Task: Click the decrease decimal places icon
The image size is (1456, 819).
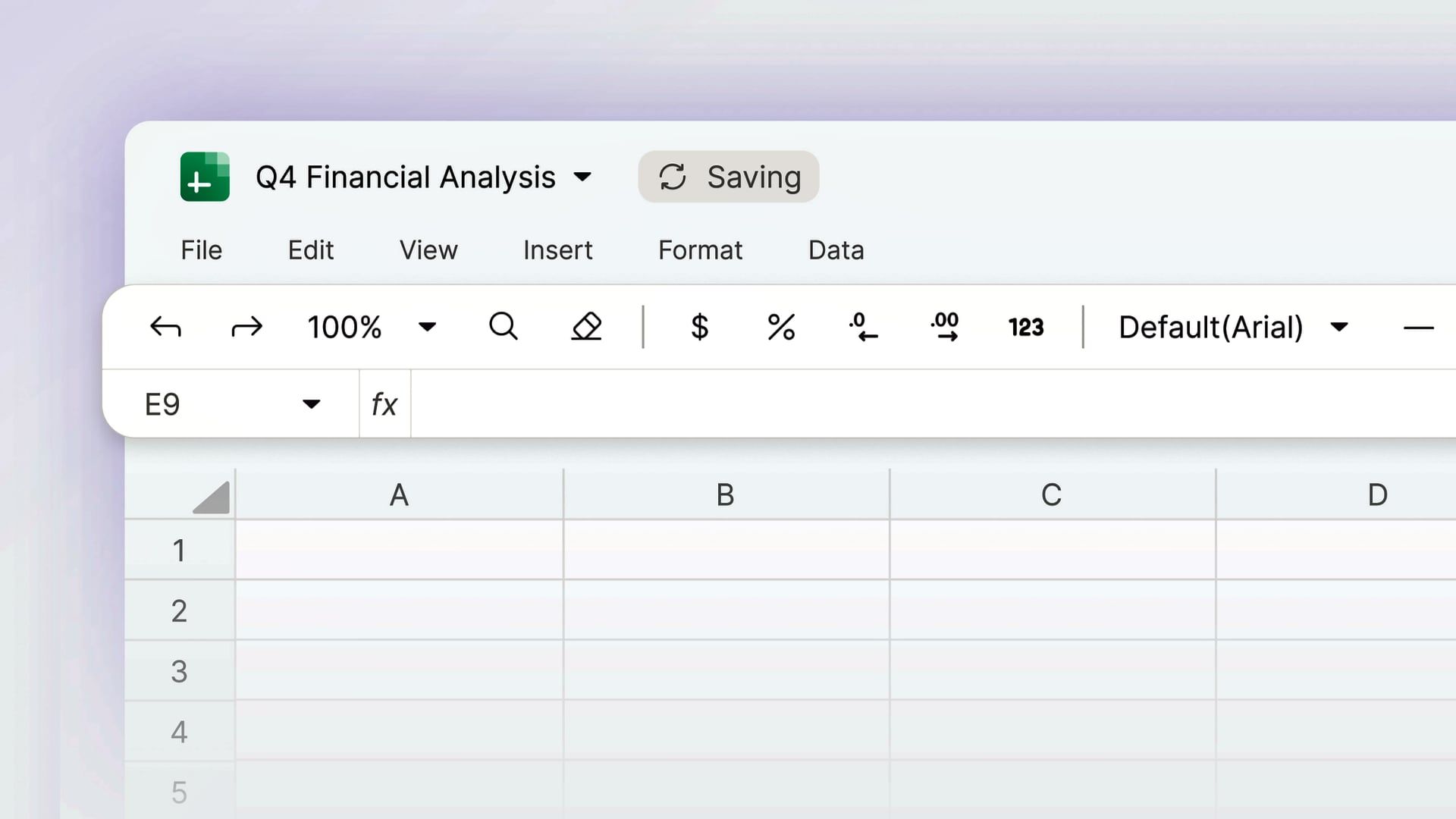Action: 863,328
